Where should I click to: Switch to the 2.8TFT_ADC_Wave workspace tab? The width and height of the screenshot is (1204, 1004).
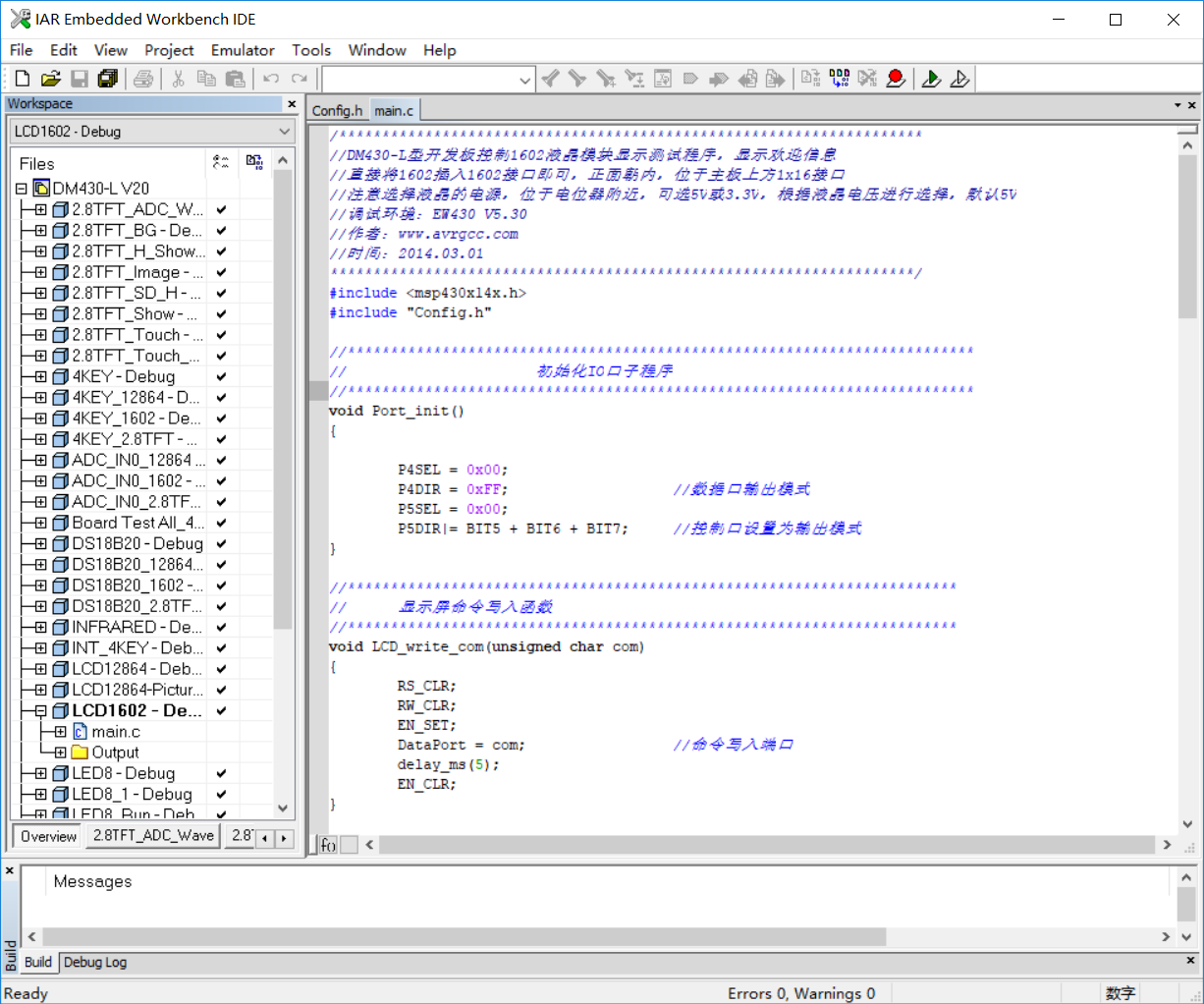153,836
